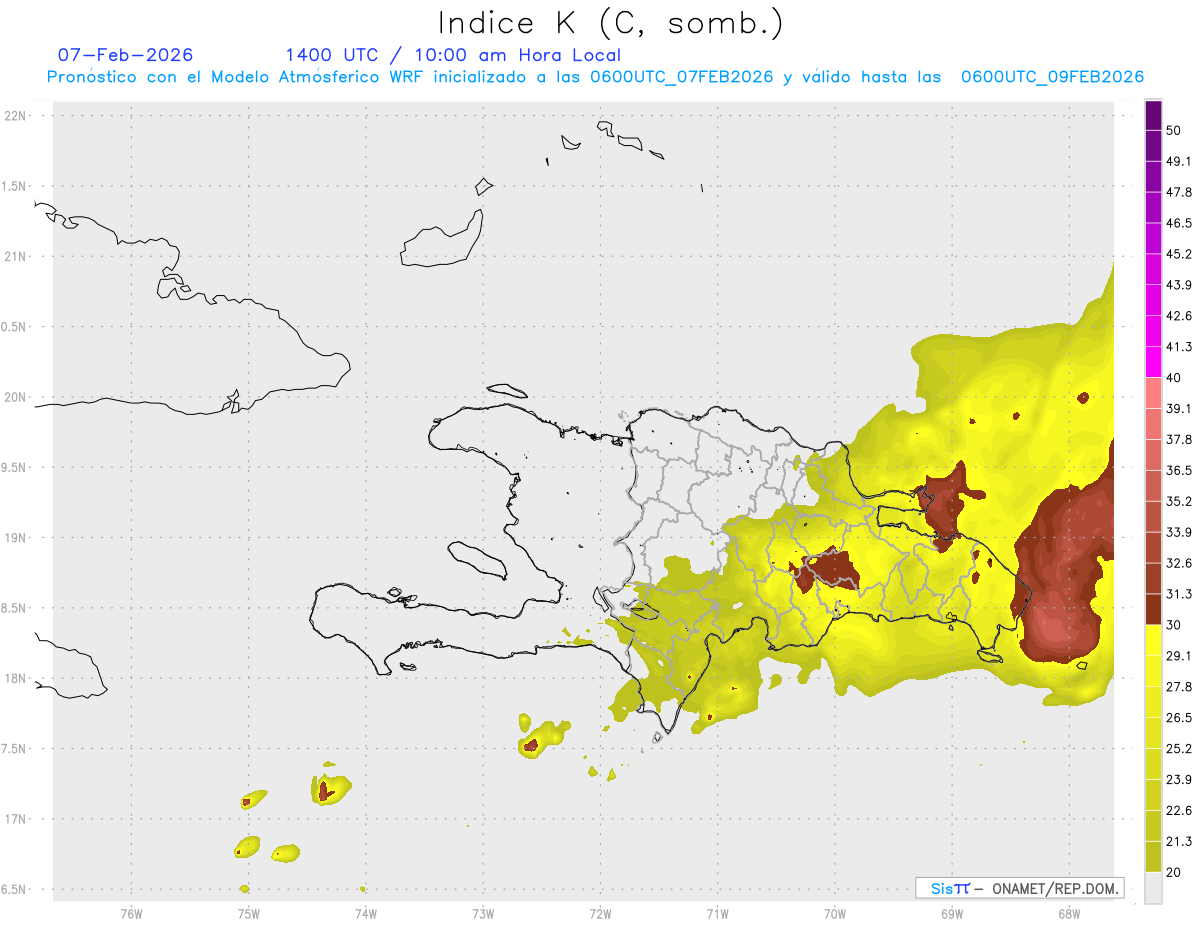
Task: Click colorbar label "49.1"
Action: (1179, 161)
